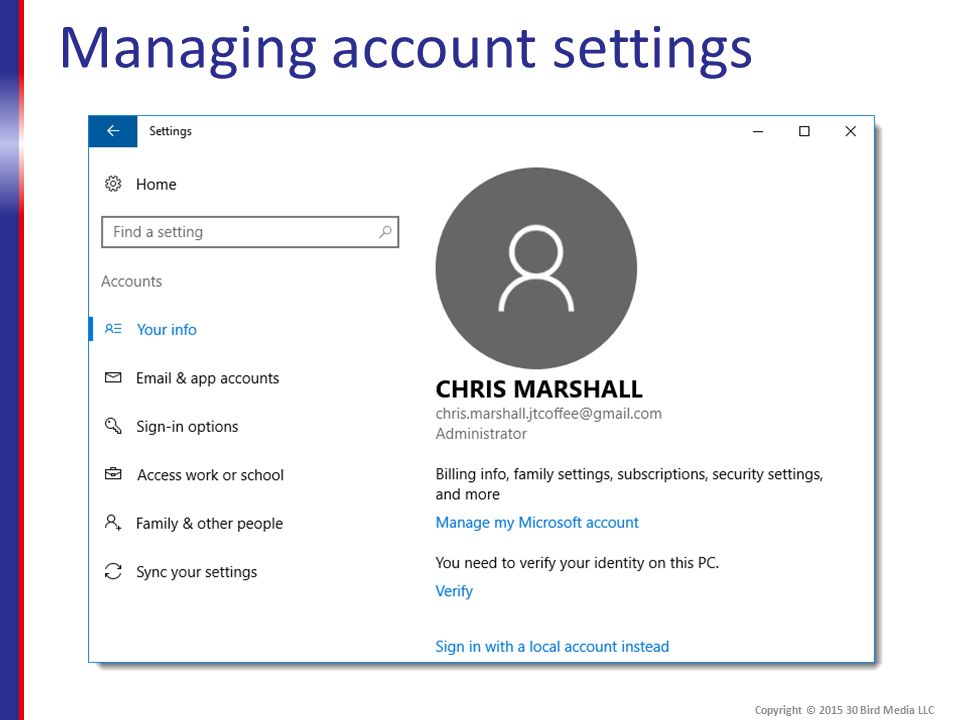This screenshot has height=720, width=960.
Task: Select Your info in Accounts sidebar
Action: coord(167,329)
